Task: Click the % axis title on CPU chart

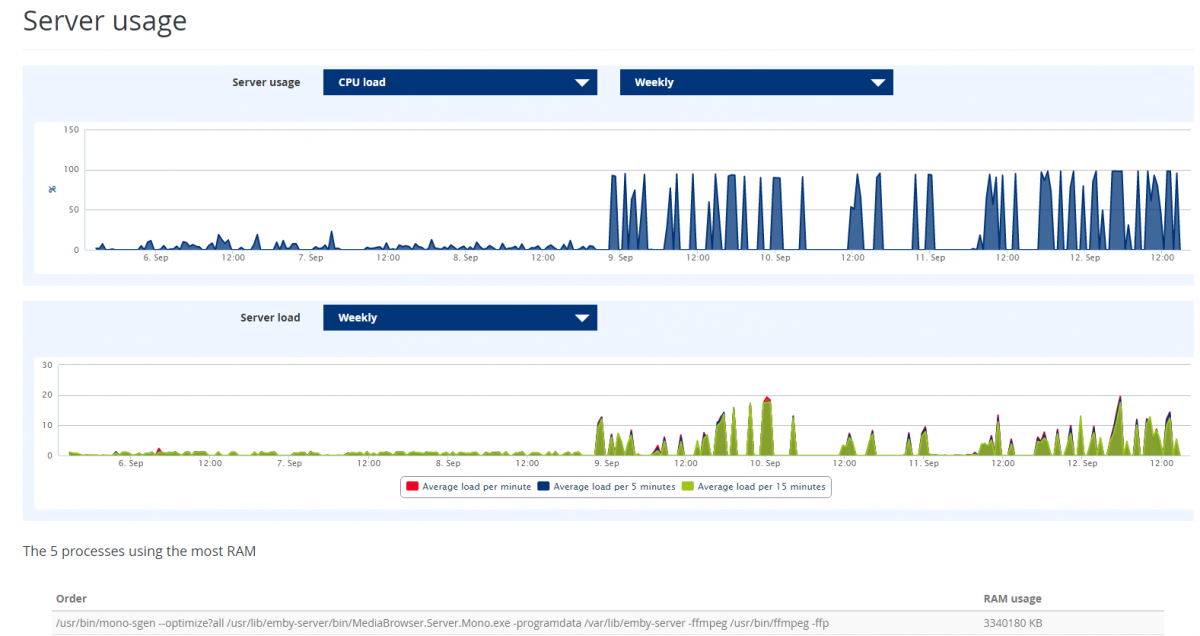Action: (52, 189)
